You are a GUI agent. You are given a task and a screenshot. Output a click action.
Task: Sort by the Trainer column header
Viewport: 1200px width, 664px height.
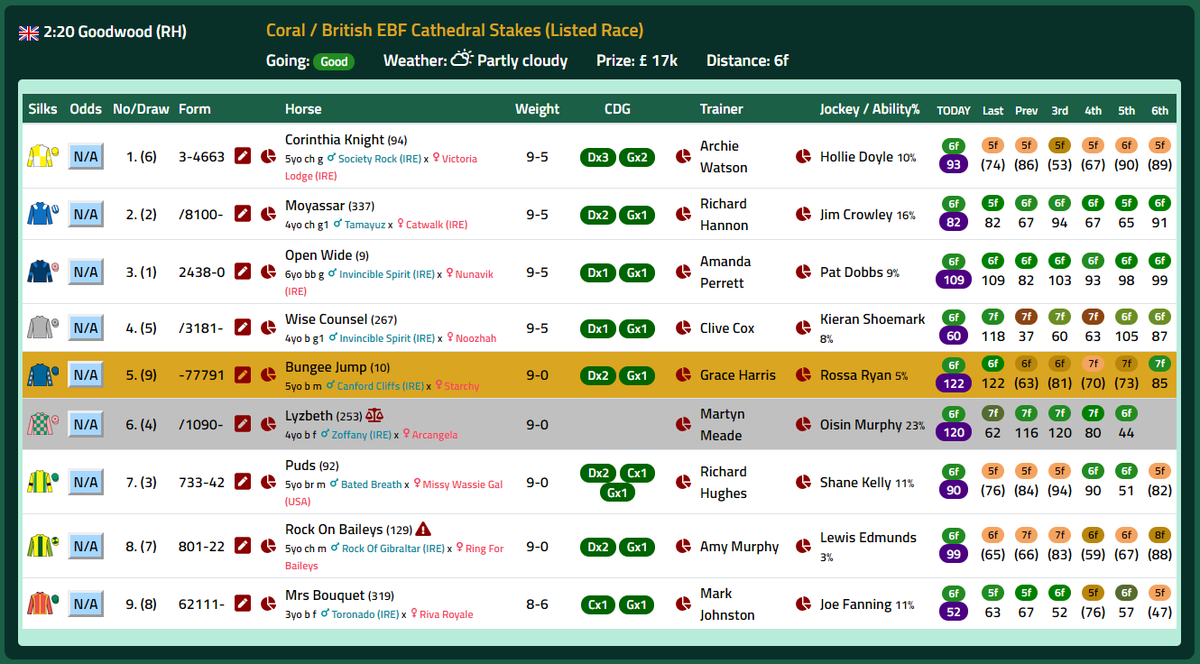coord(721,109)
